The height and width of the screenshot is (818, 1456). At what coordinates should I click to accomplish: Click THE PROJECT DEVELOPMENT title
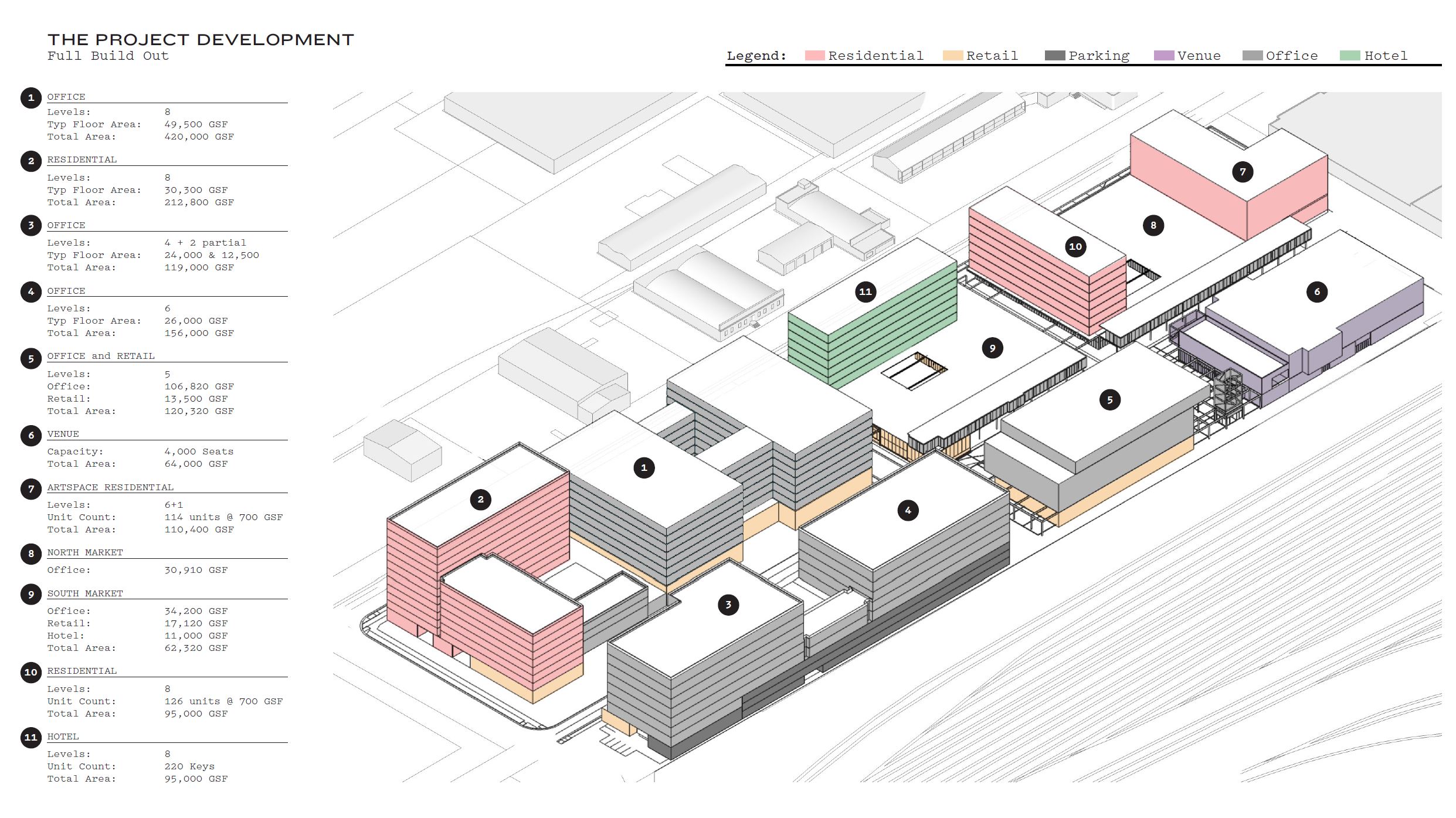[201, 40]
